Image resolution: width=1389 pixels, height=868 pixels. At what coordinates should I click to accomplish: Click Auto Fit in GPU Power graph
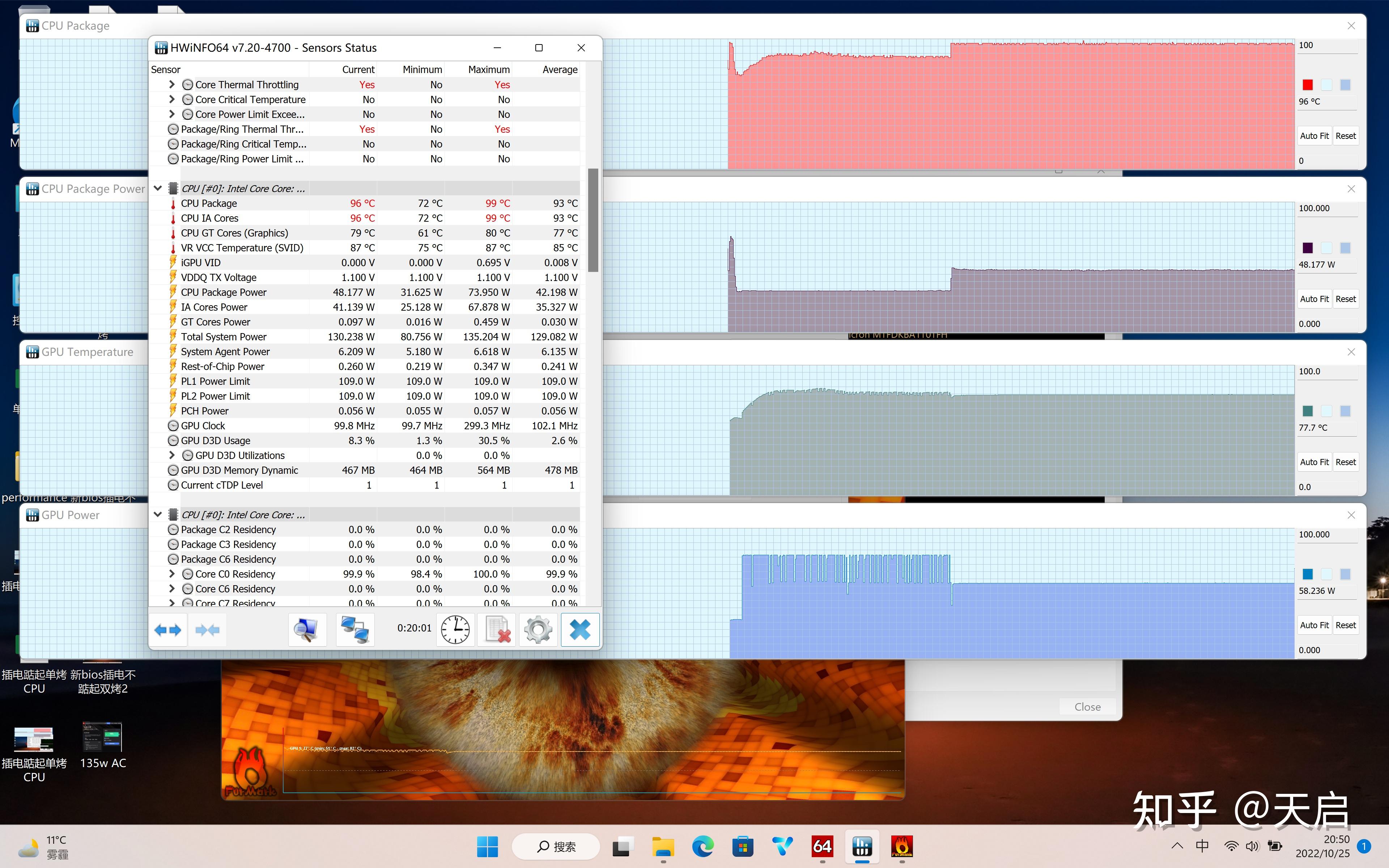(x=1314, y=625)
